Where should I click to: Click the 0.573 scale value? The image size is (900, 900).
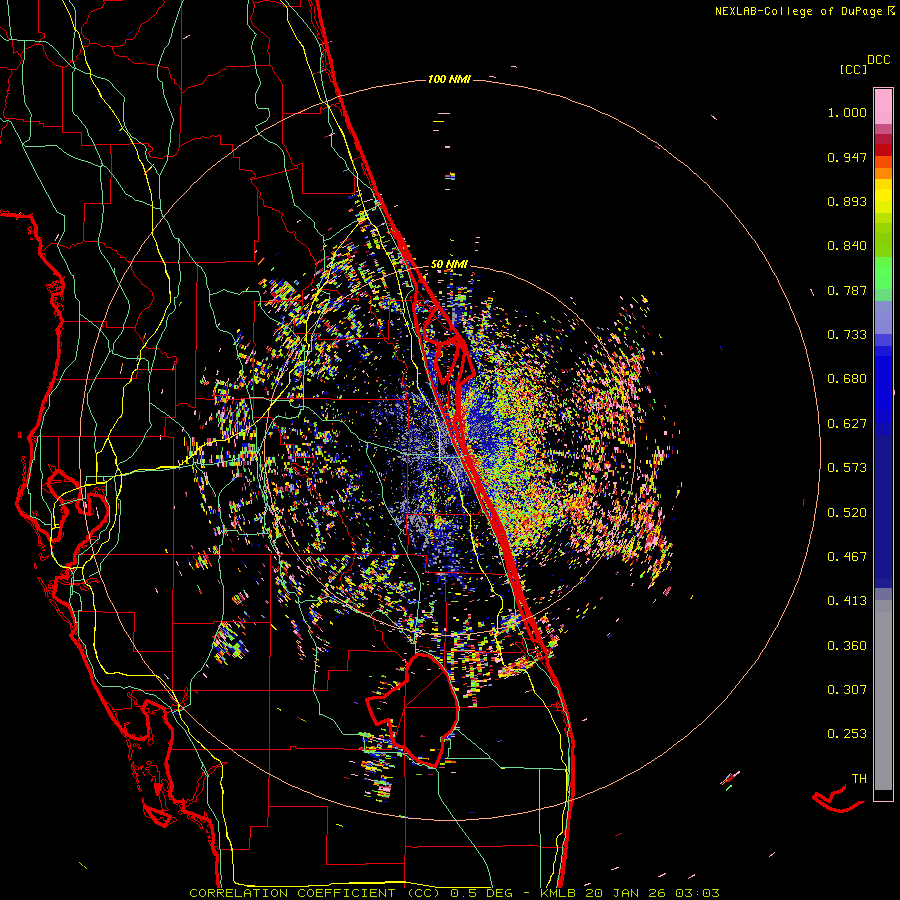coord(847,468)
